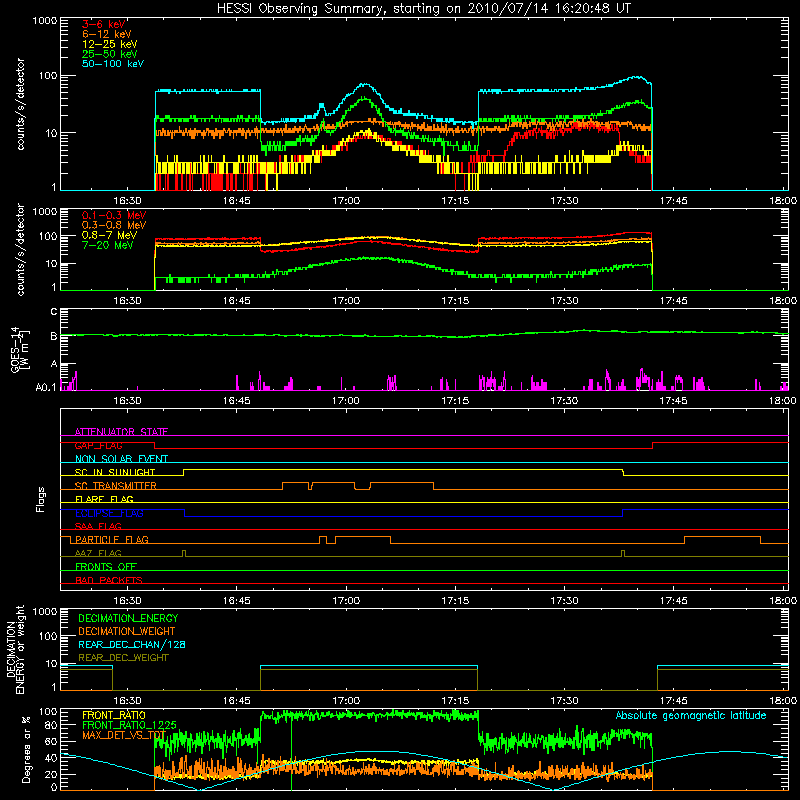Select the C level label on the GOES axis
Viewport: 800px width, 800px height.
(x=54, y=312)
